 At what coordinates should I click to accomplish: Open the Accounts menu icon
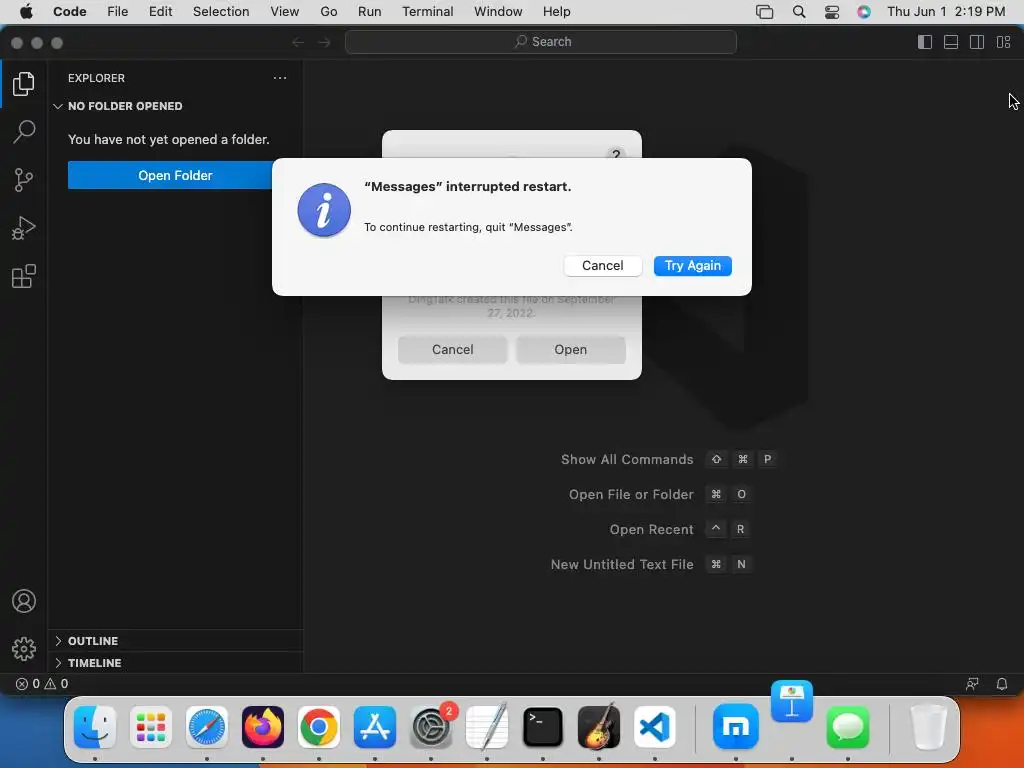(24, 601)
